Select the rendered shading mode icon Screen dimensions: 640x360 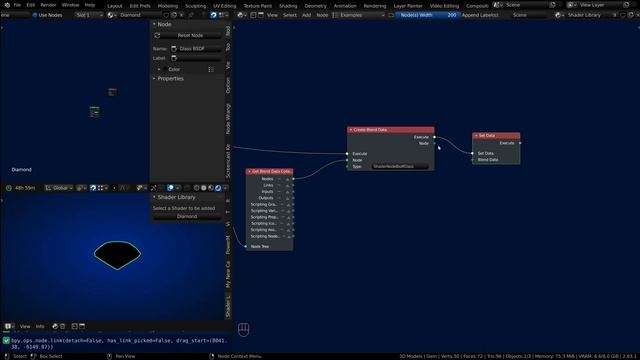(x=218, y=188)
